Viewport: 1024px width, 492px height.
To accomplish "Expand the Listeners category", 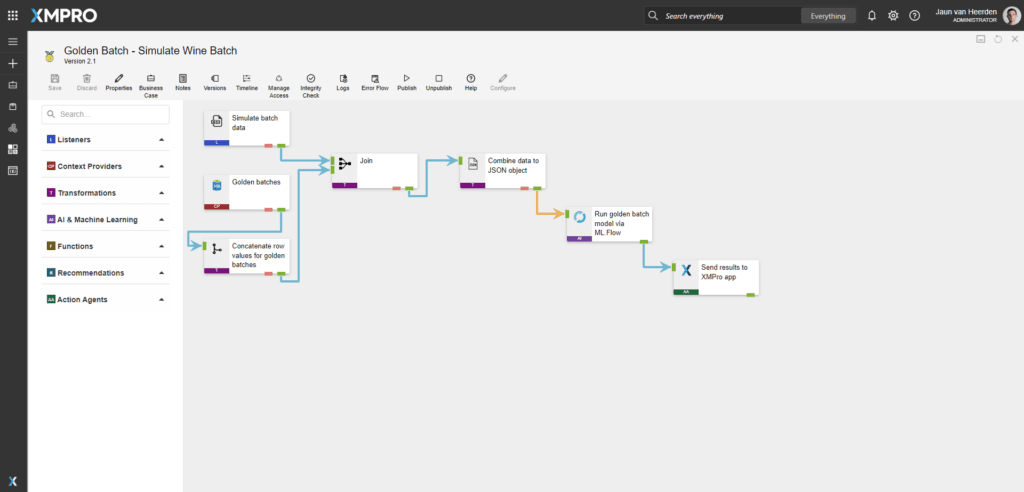I will pos(161,139).
